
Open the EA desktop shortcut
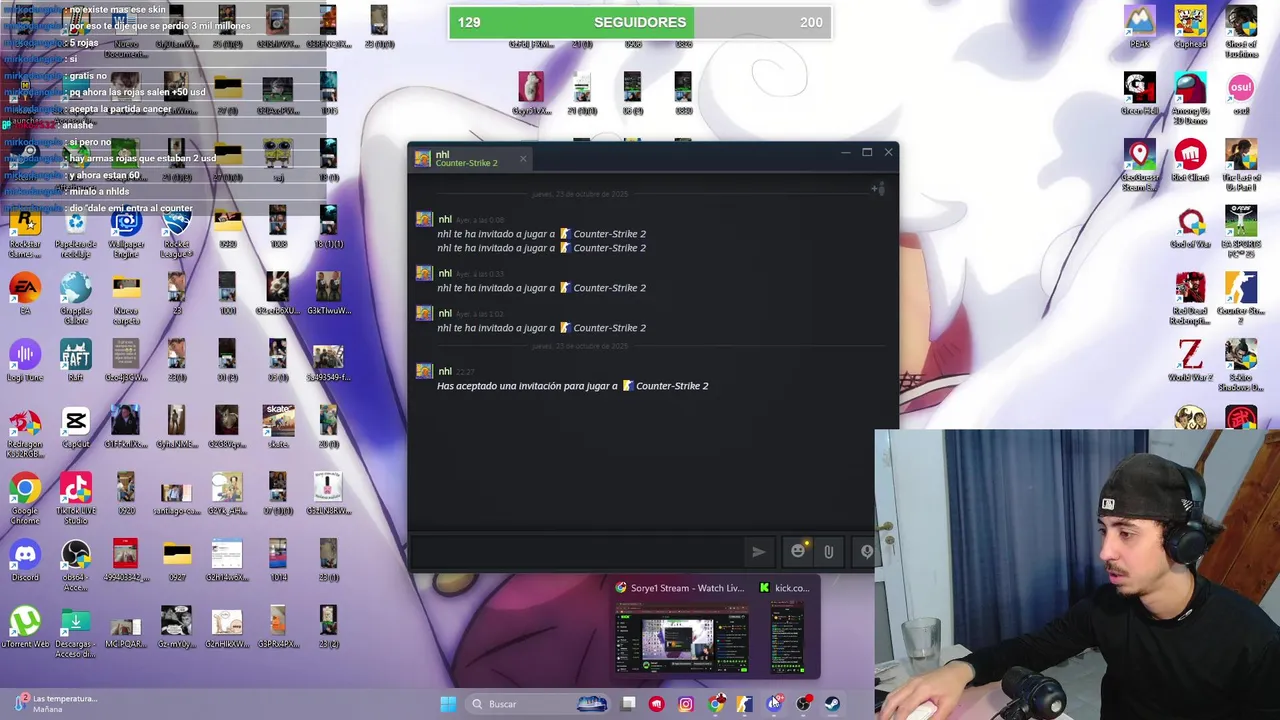25,294
